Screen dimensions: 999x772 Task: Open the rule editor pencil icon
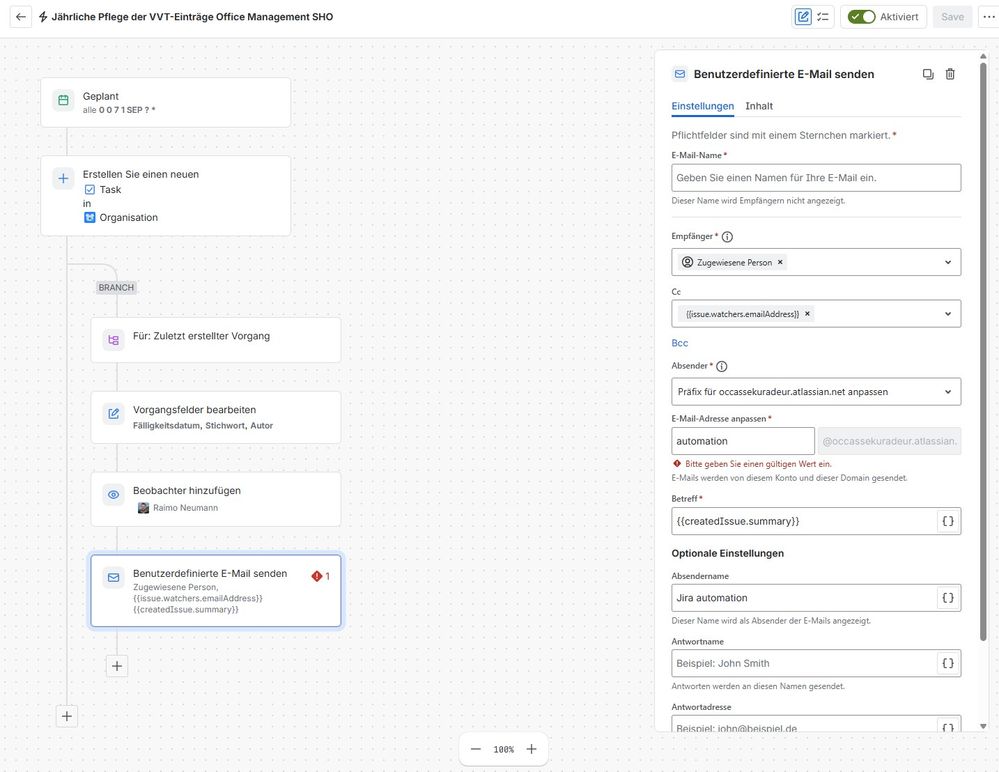click(803, 17)
